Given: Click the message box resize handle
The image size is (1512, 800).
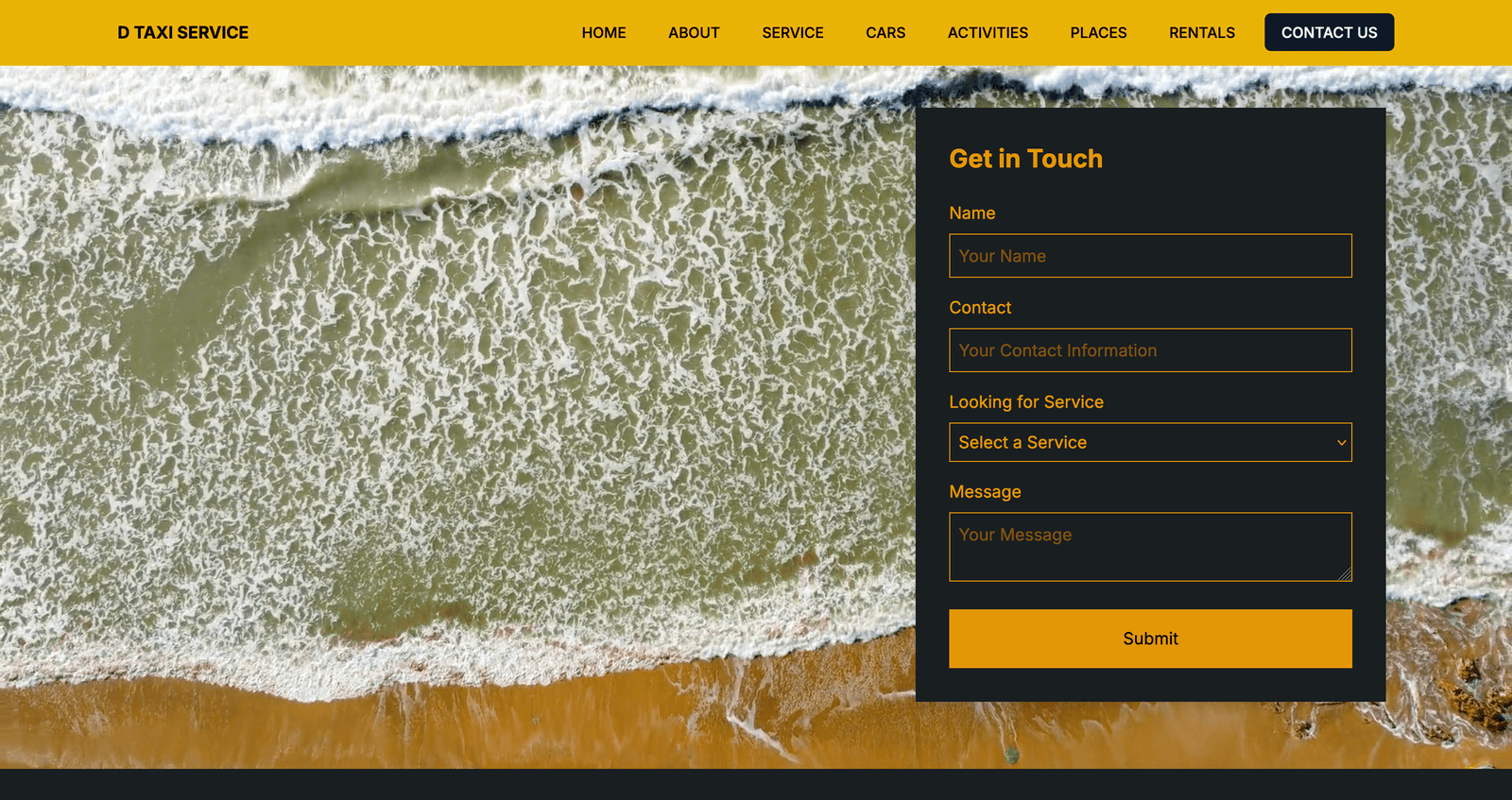Looking at the screenshot, I should point(1346,574).
